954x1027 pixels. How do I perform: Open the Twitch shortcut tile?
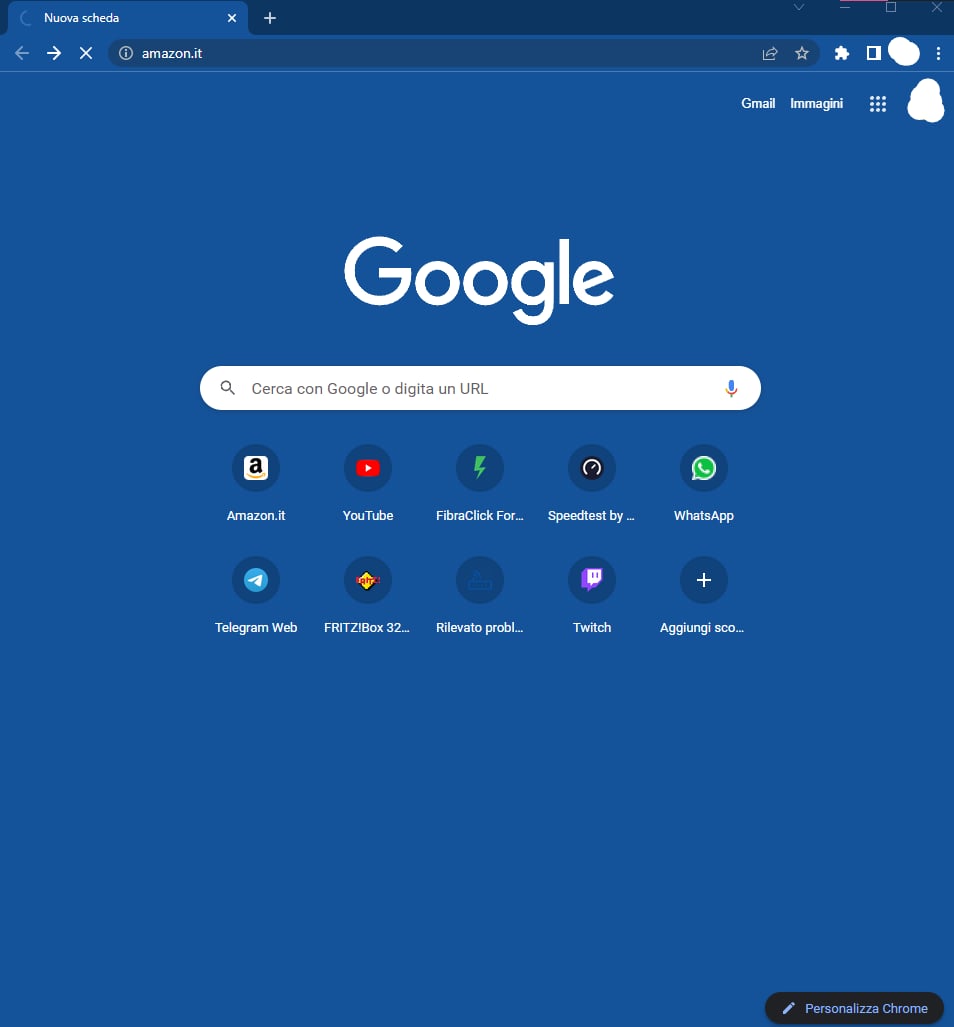point(592,597)
